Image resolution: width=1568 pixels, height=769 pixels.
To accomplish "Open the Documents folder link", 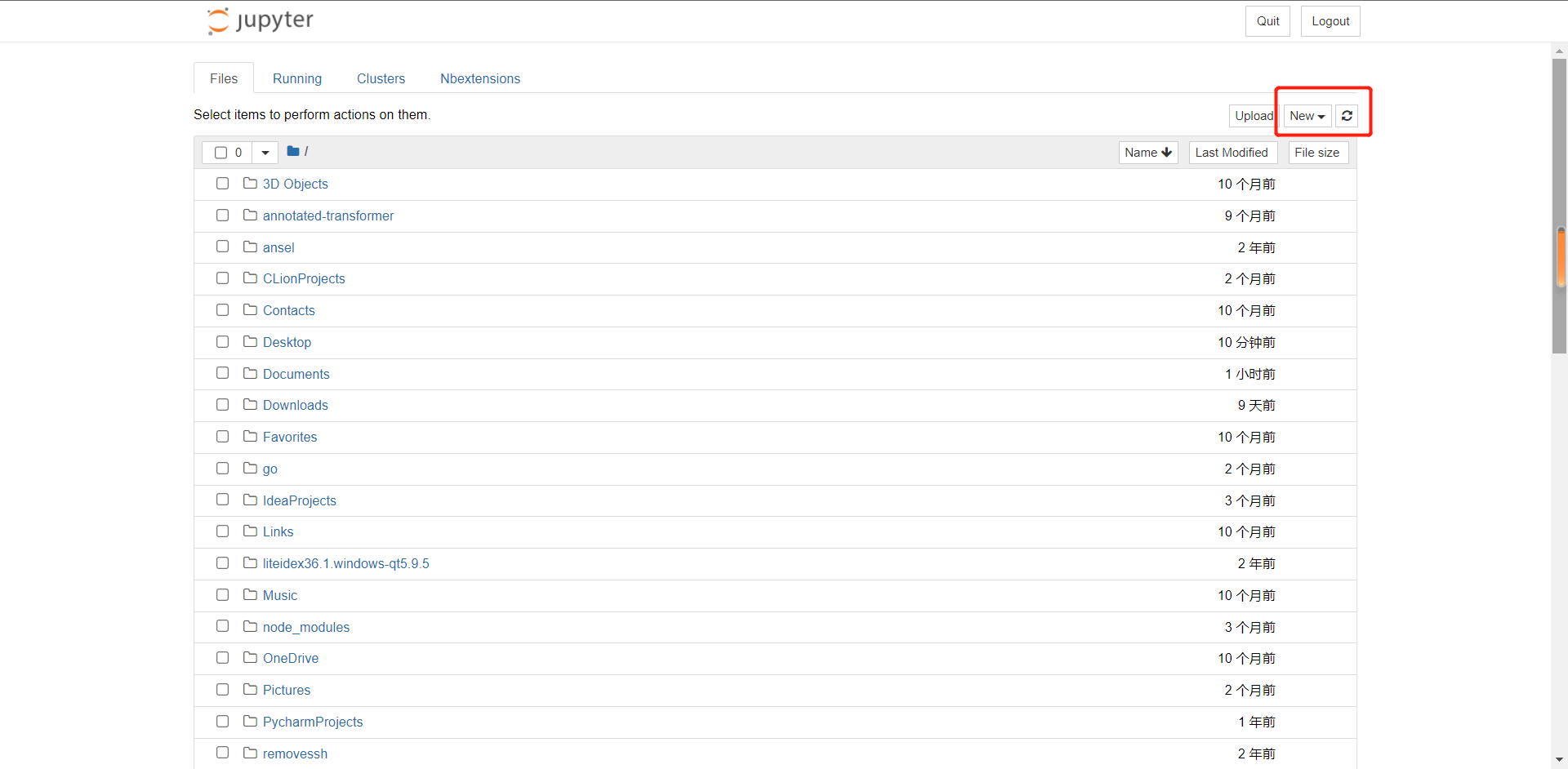I will [x=296, y=374].
